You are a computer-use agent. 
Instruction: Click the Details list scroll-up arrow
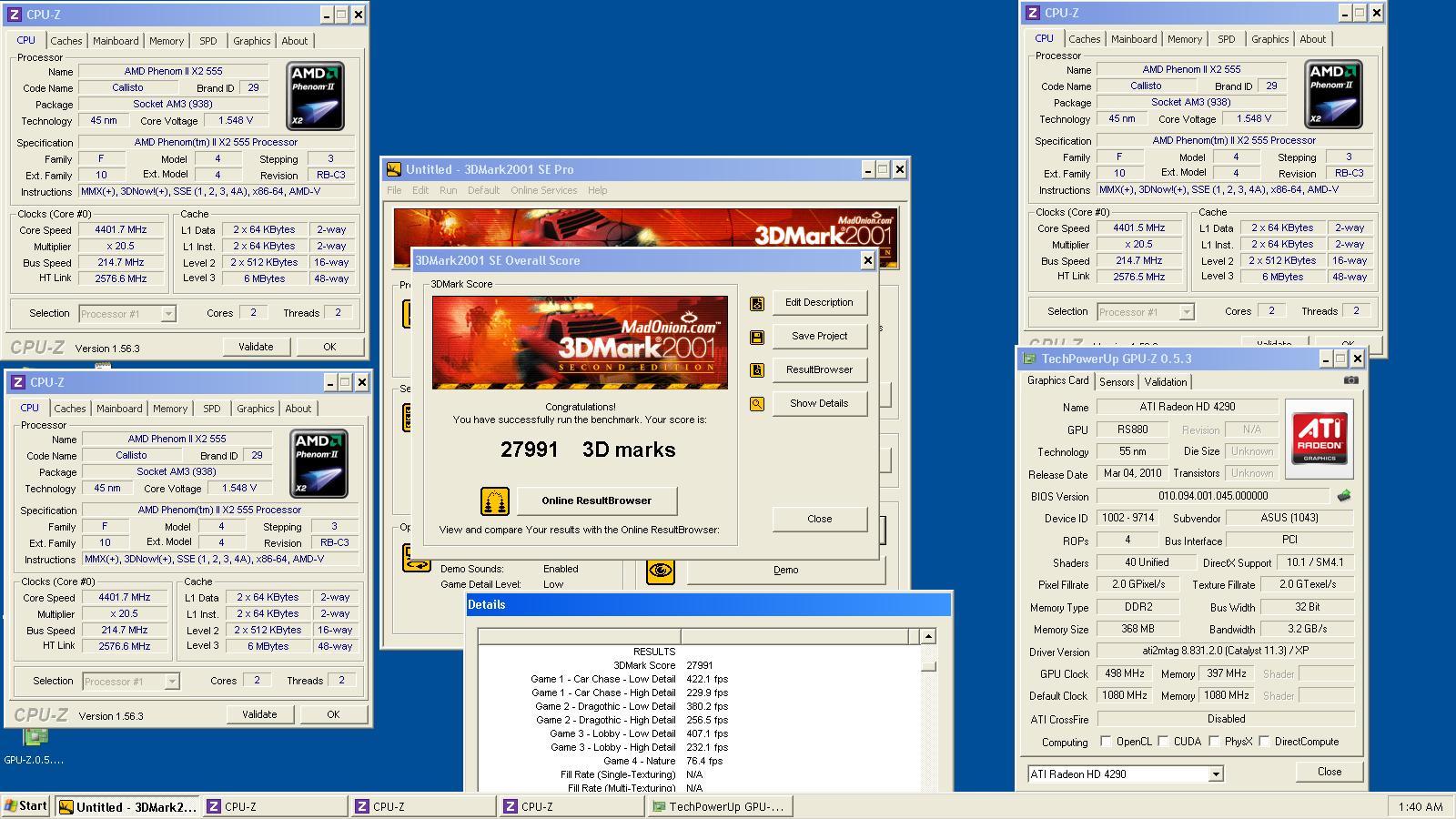pyautogui.click(x=928, y=637)
